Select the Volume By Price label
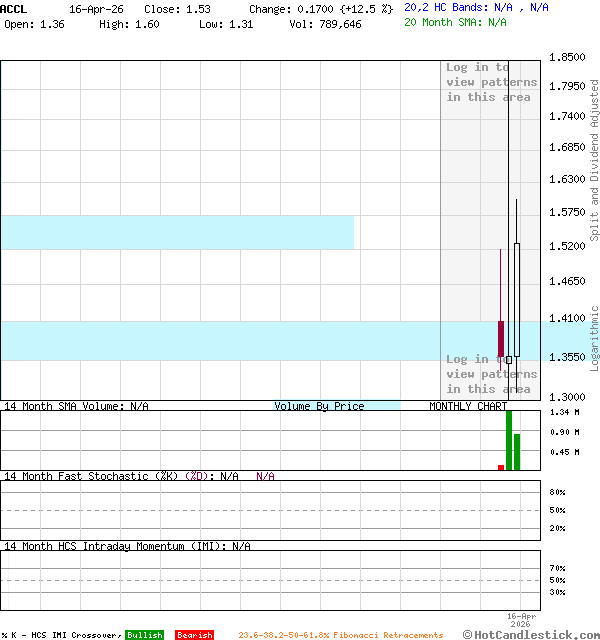Image resolution: width=600 pixels, height=640 pixels. pos(319,406)
